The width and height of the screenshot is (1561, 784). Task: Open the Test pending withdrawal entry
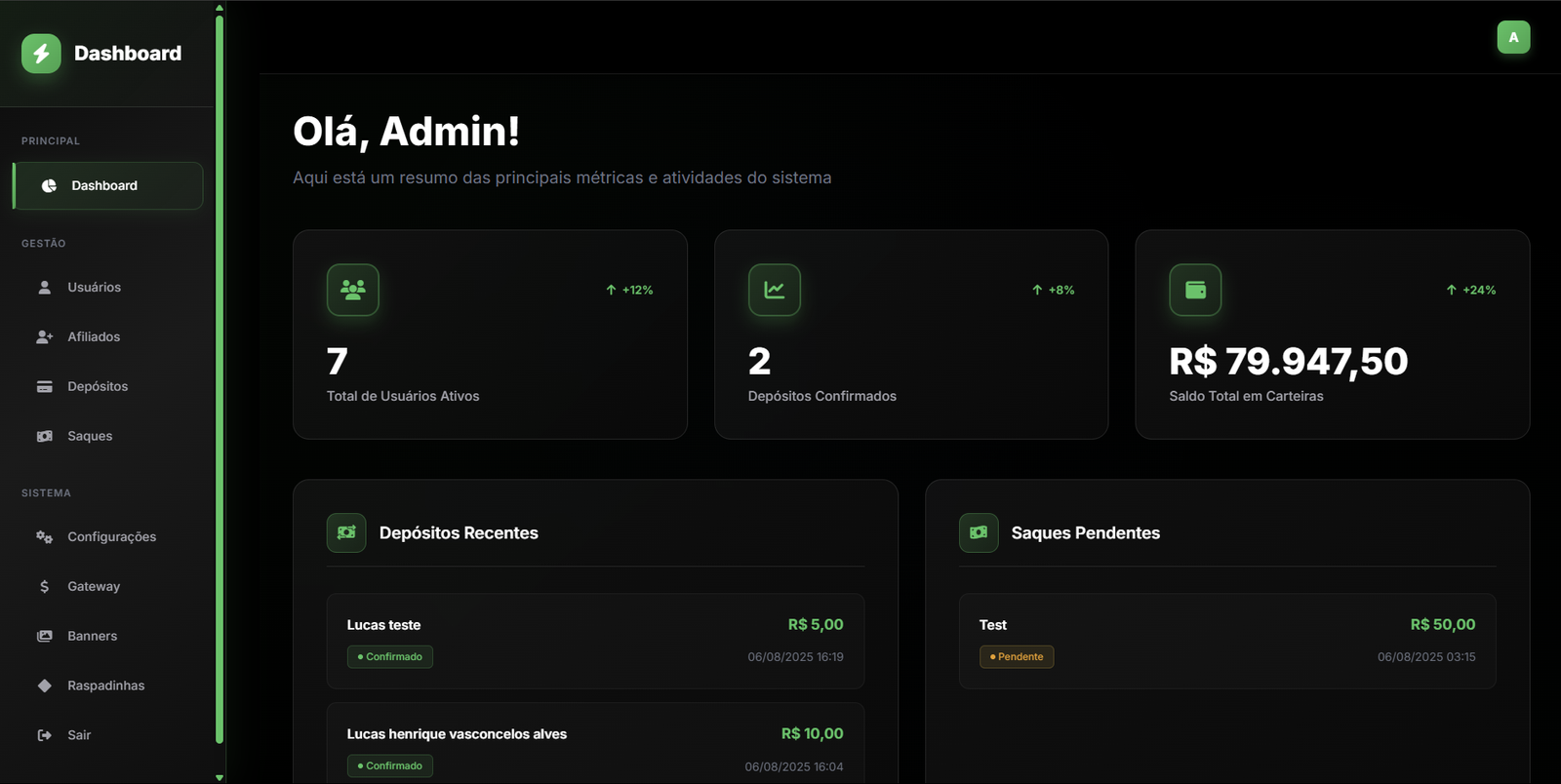(x=1226, y=641)
